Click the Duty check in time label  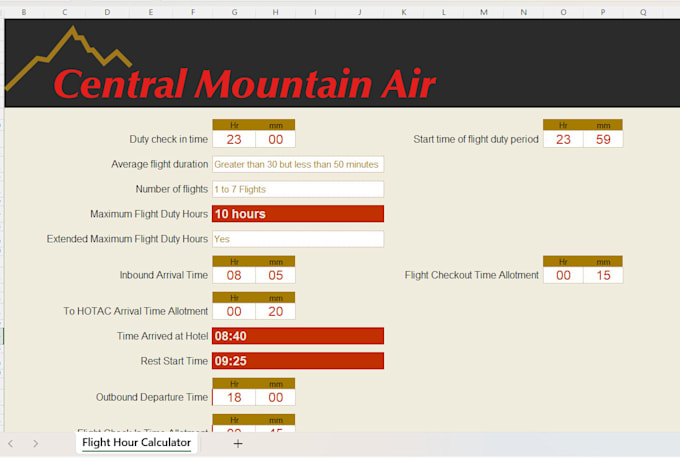coord(169,139)
